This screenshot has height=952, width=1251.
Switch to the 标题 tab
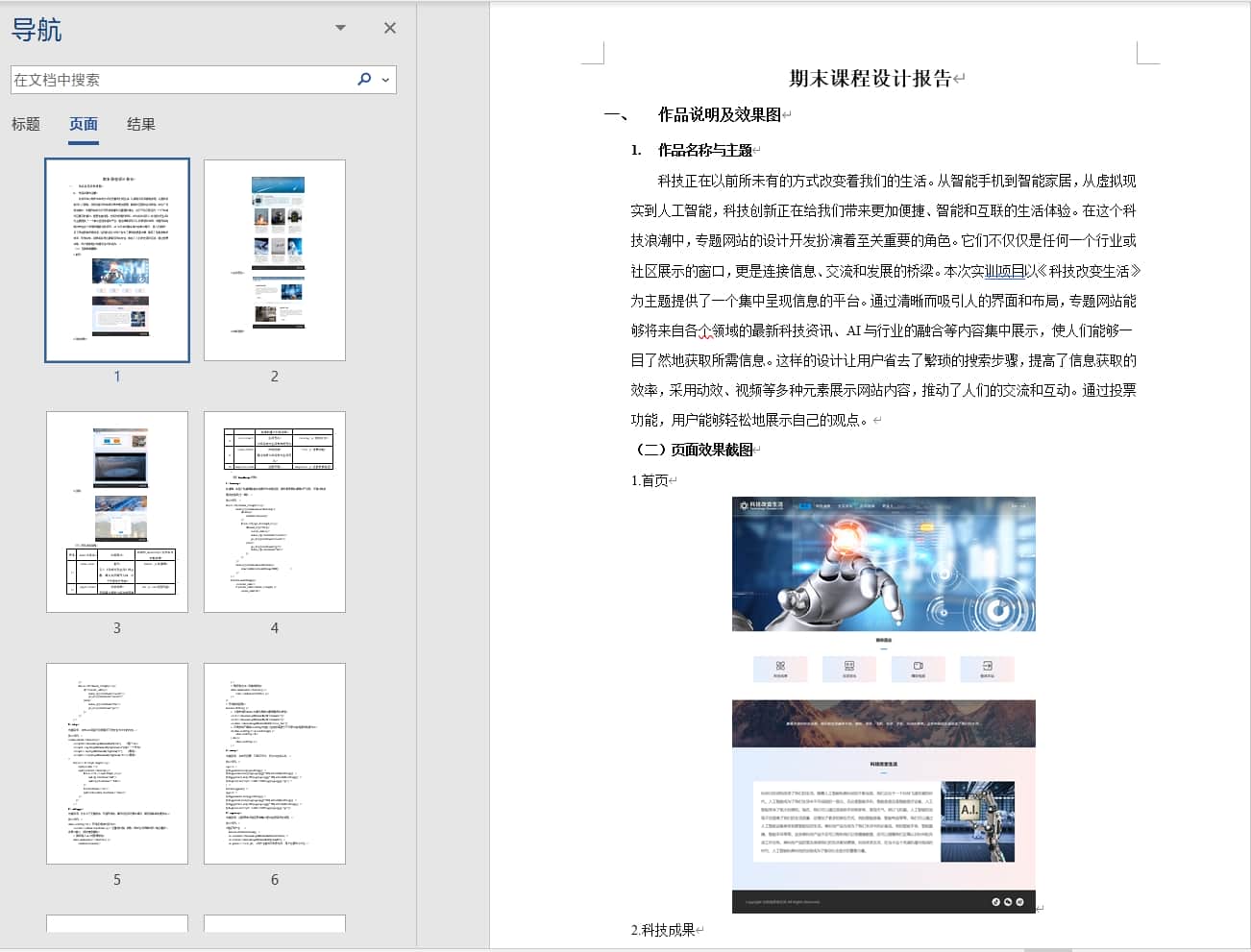coord(26,124)
